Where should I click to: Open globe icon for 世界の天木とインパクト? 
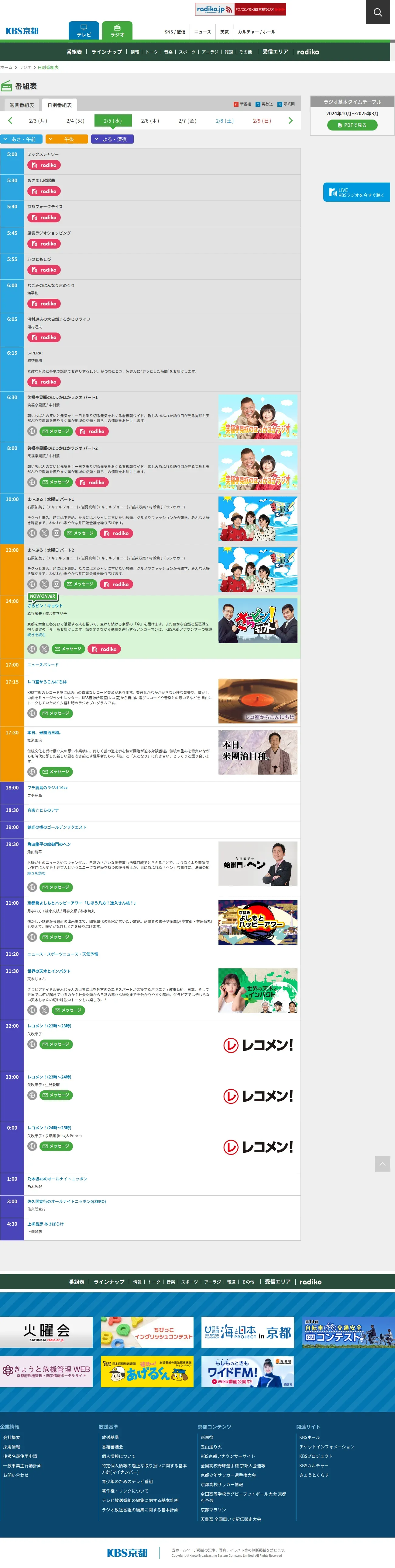[x=32, y=1010]
